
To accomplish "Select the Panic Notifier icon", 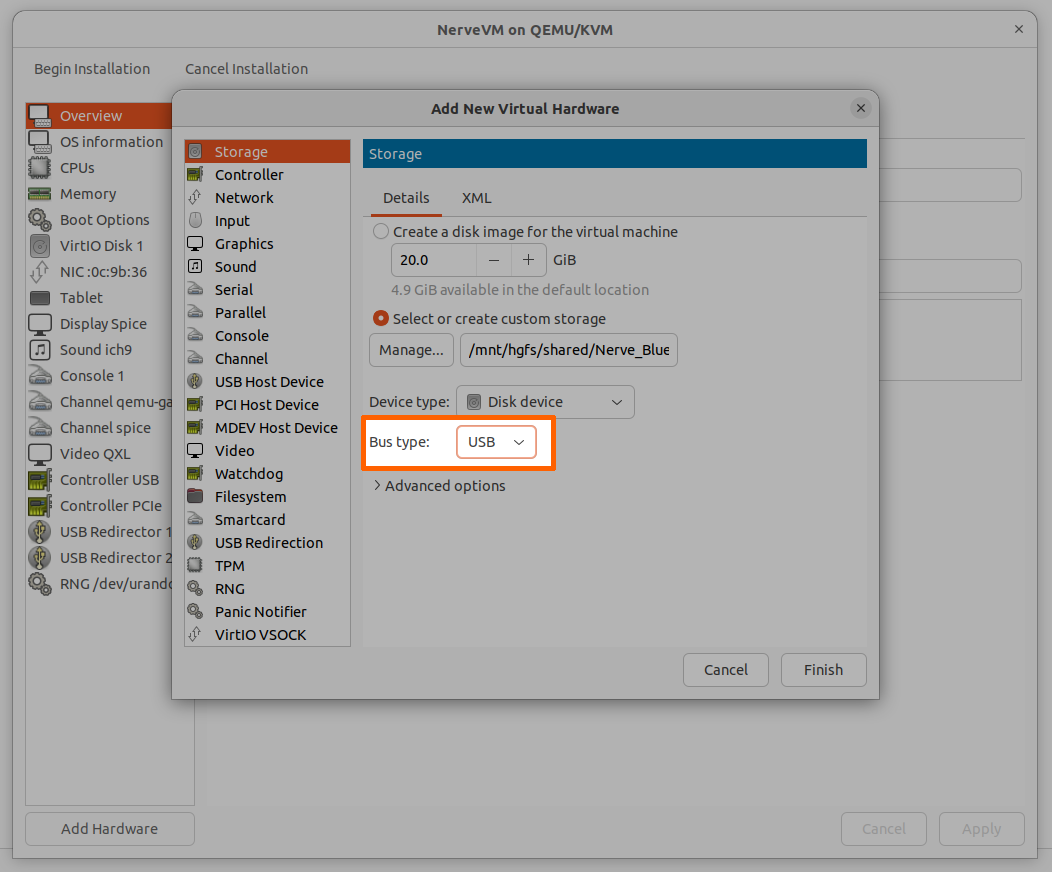I will click(195, 612).
